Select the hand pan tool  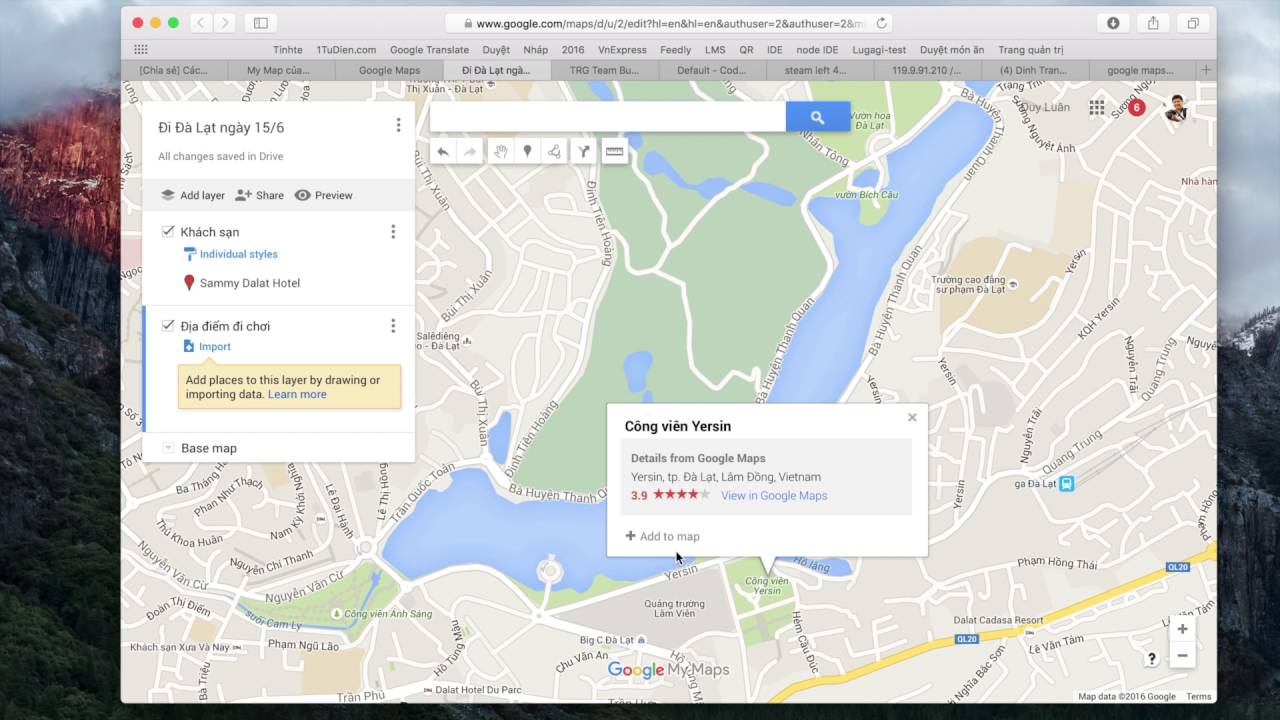[x=500, y=152]
